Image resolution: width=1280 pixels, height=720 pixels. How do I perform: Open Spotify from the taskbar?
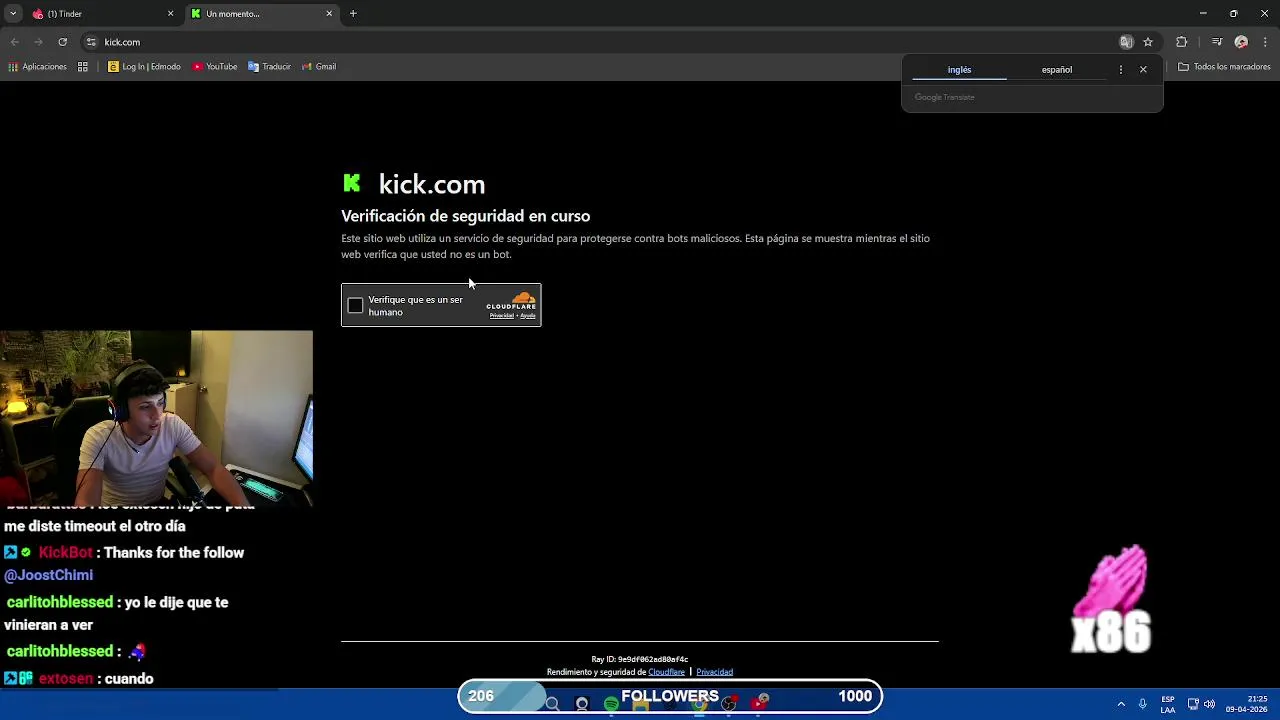(611, 704)
